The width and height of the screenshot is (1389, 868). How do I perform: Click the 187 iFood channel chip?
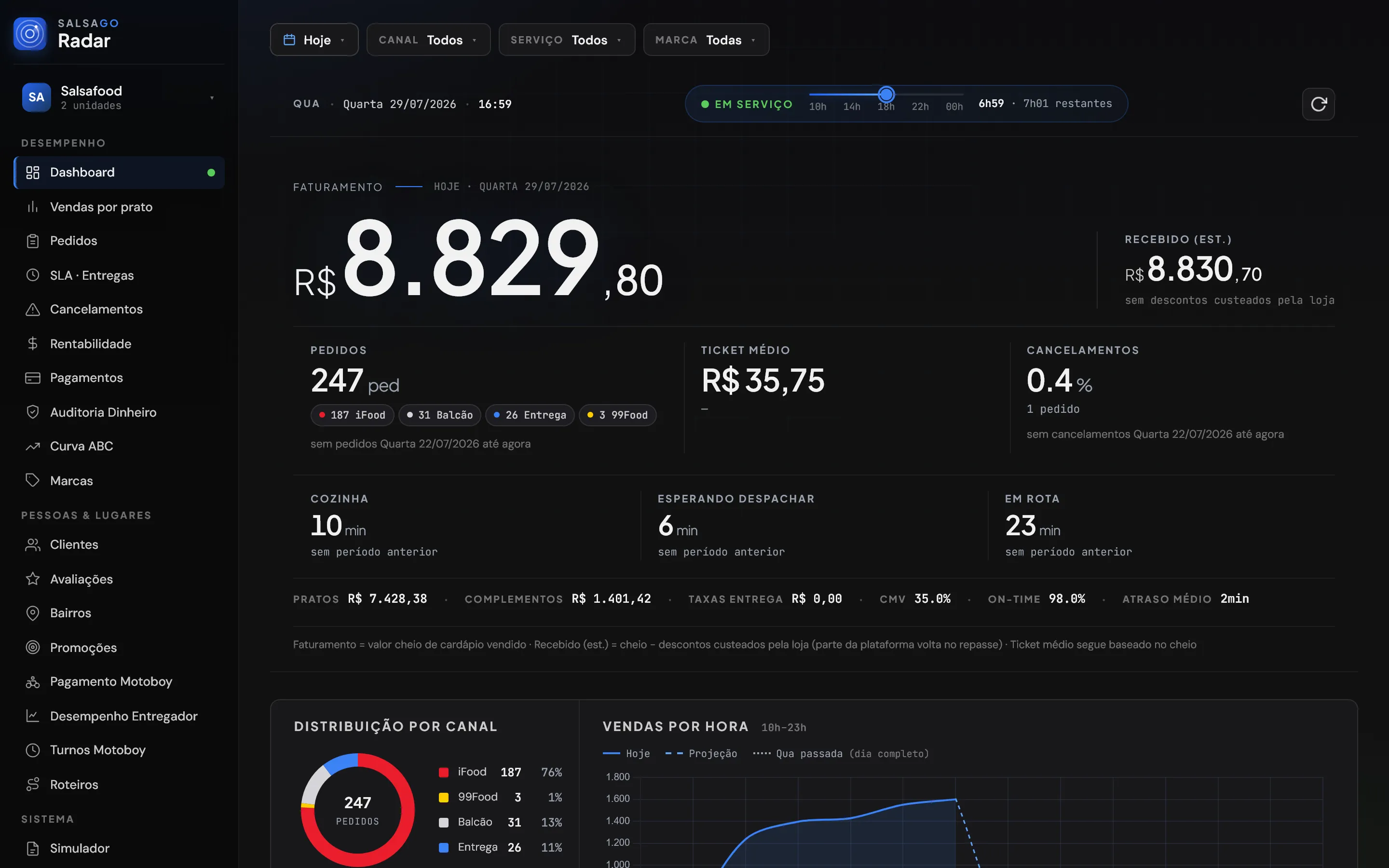click(x=352, y=415)
